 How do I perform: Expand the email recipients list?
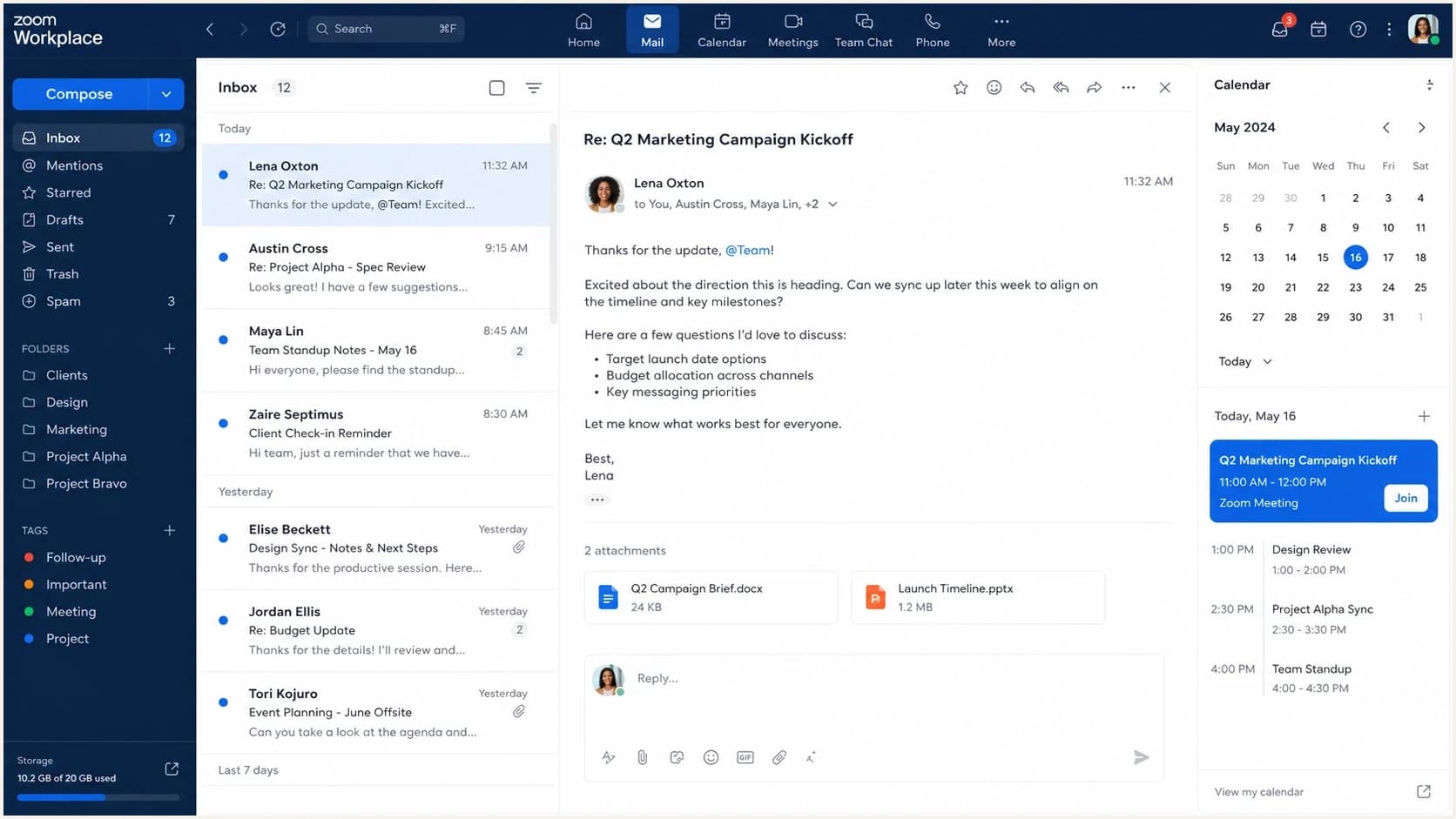point(832,205)
